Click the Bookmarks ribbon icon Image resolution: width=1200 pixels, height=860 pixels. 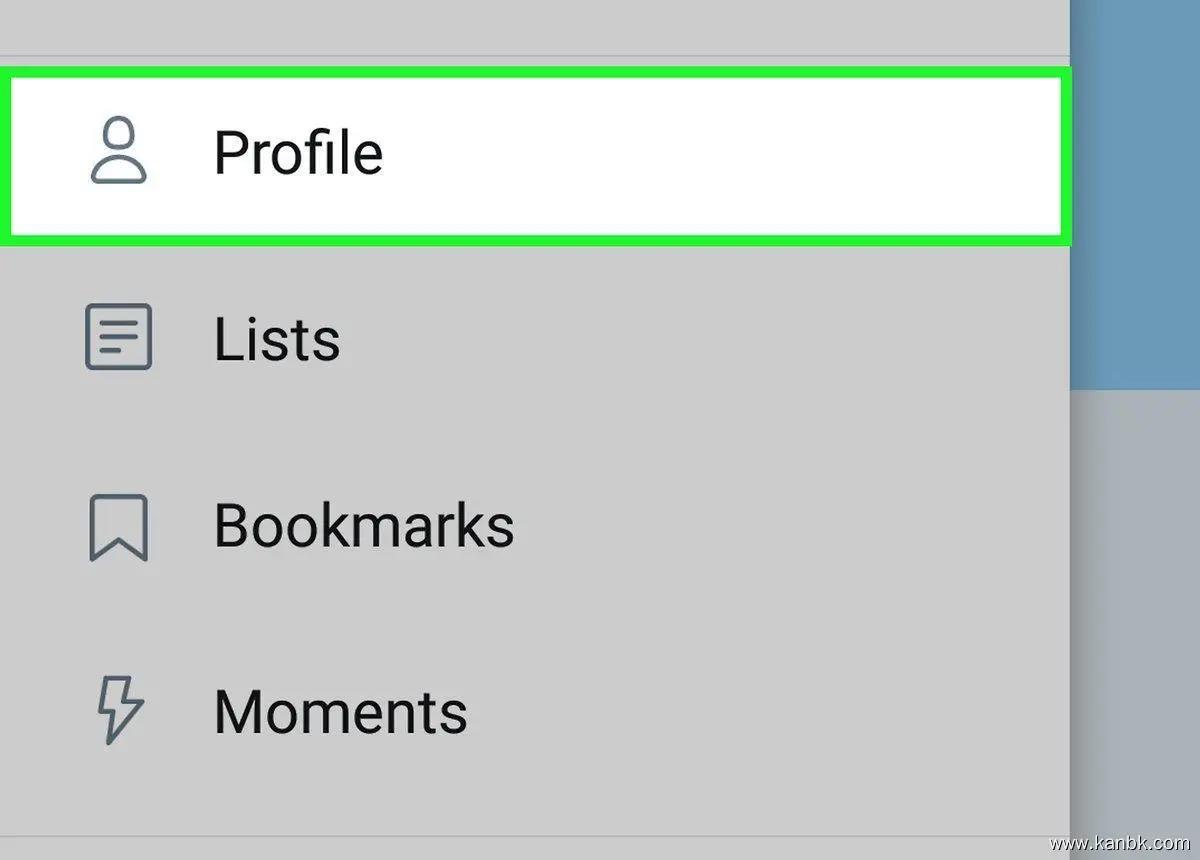[x=119, y=527]
